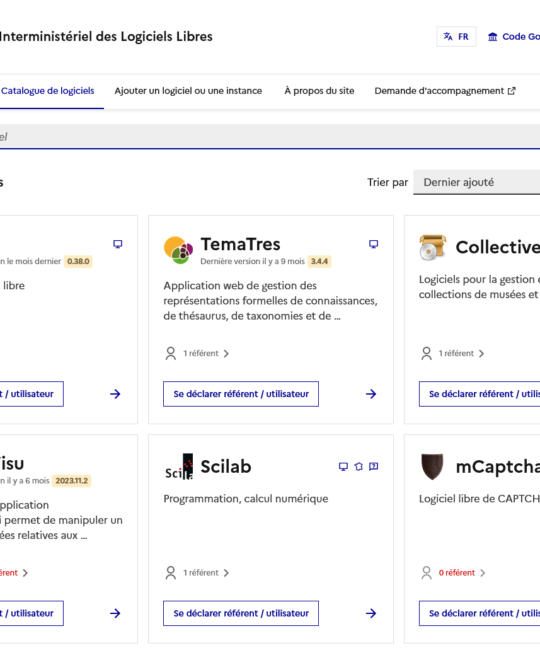The image size is (540, 648).
Task: Open the Code Gouv link
Action: tap(514, 37)
